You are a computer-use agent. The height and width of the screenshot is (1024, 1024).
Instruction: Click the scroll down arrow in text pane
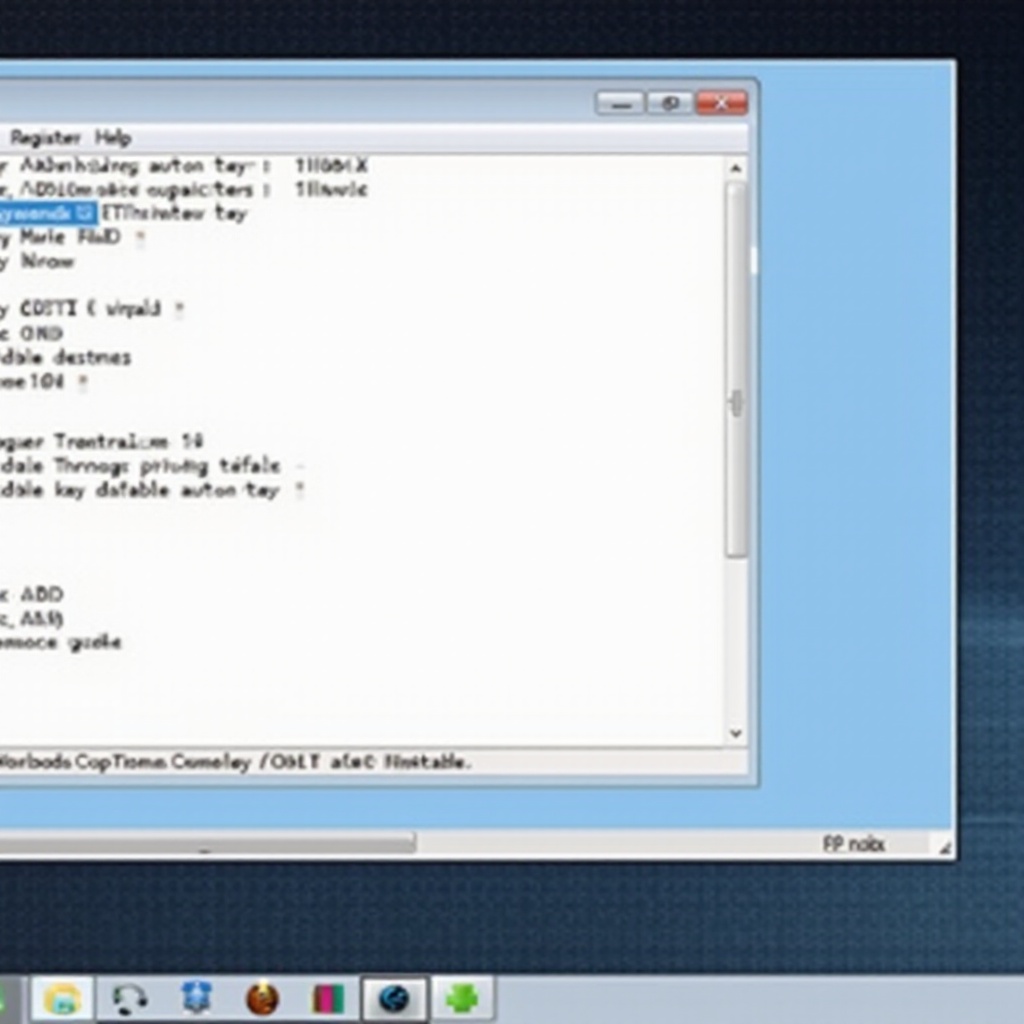click(736, 733)
